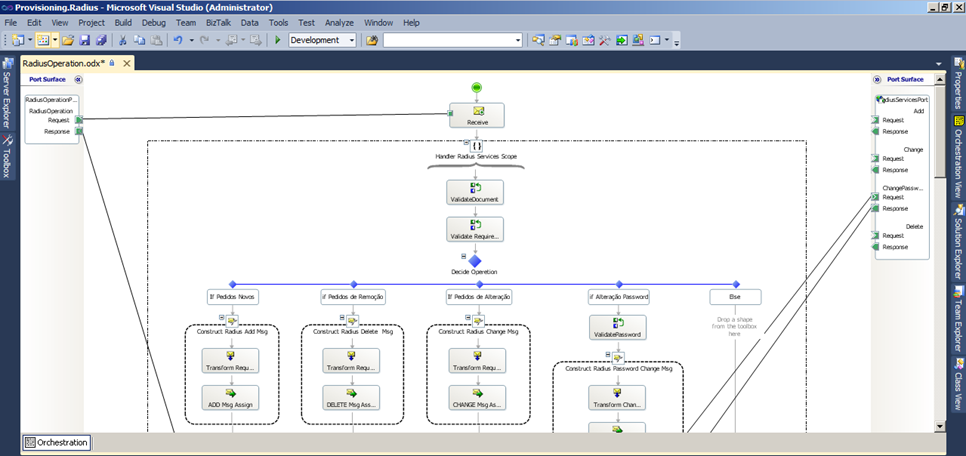966x456 pixels.
Task: Collapse the left Port Surface panel
Action: tap(78, 79)
